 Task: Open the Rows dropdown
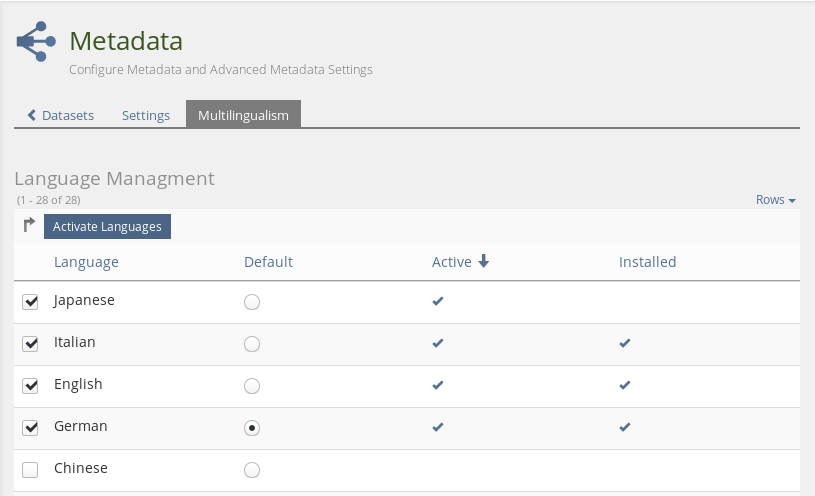(x=775, y=200)
